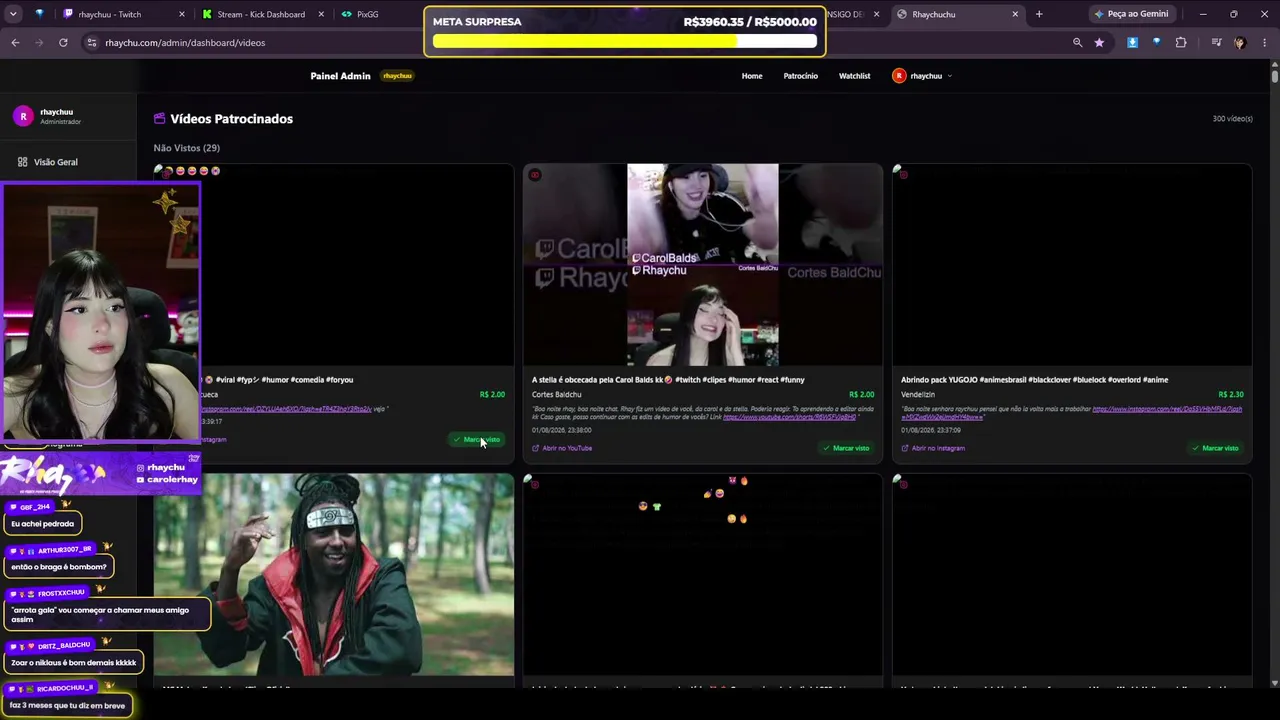Play the Carol Balds video thumbnail
This screenshot has width=1280, height=720.
click(703, 265)
